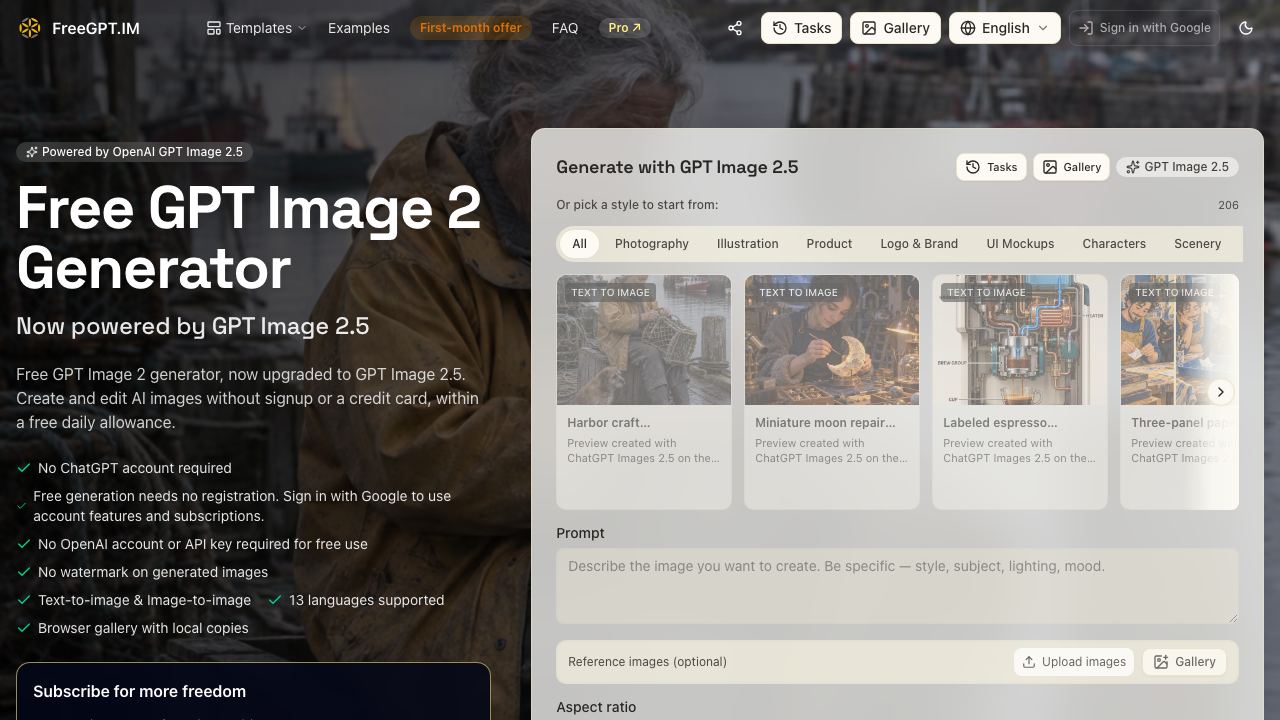
Task: Switch to the Photography tab
Action: click(x=652, y=244)
